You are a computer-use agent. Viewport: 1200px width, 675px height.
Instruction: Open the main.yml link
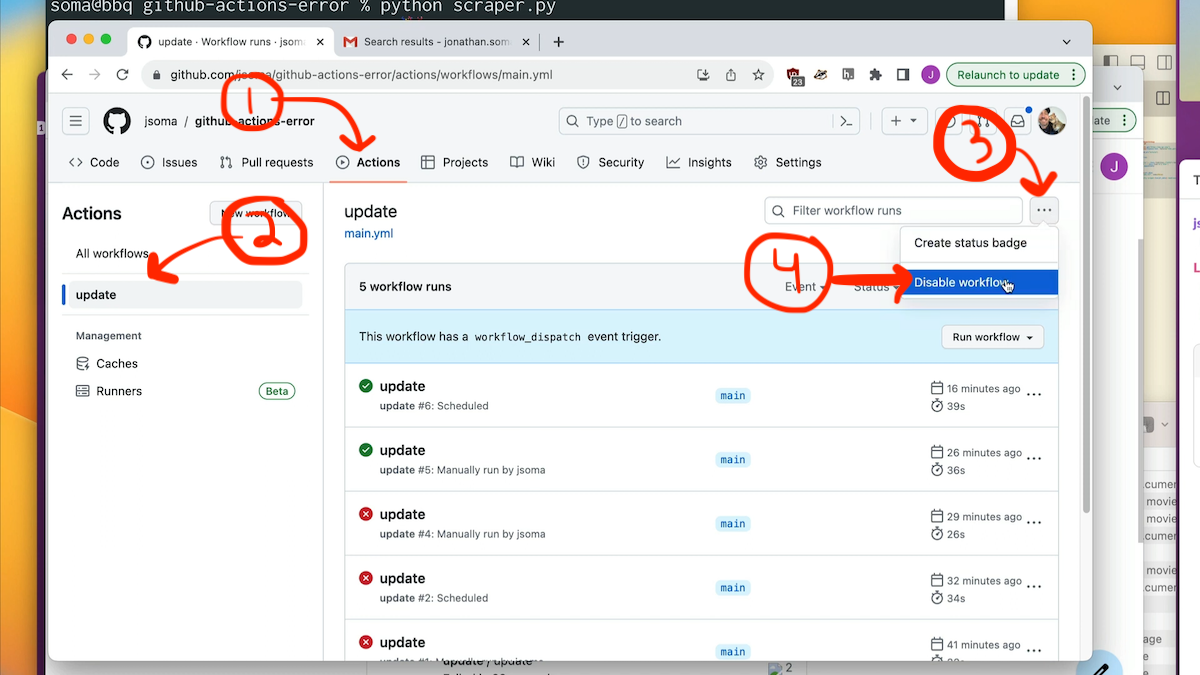point(368,233)
